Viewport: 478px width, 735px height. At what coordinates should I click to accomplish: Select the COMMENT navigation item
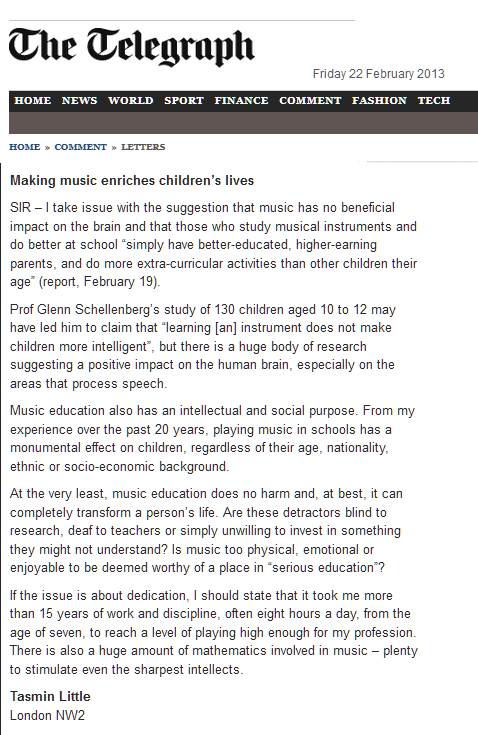click(310, 101)
